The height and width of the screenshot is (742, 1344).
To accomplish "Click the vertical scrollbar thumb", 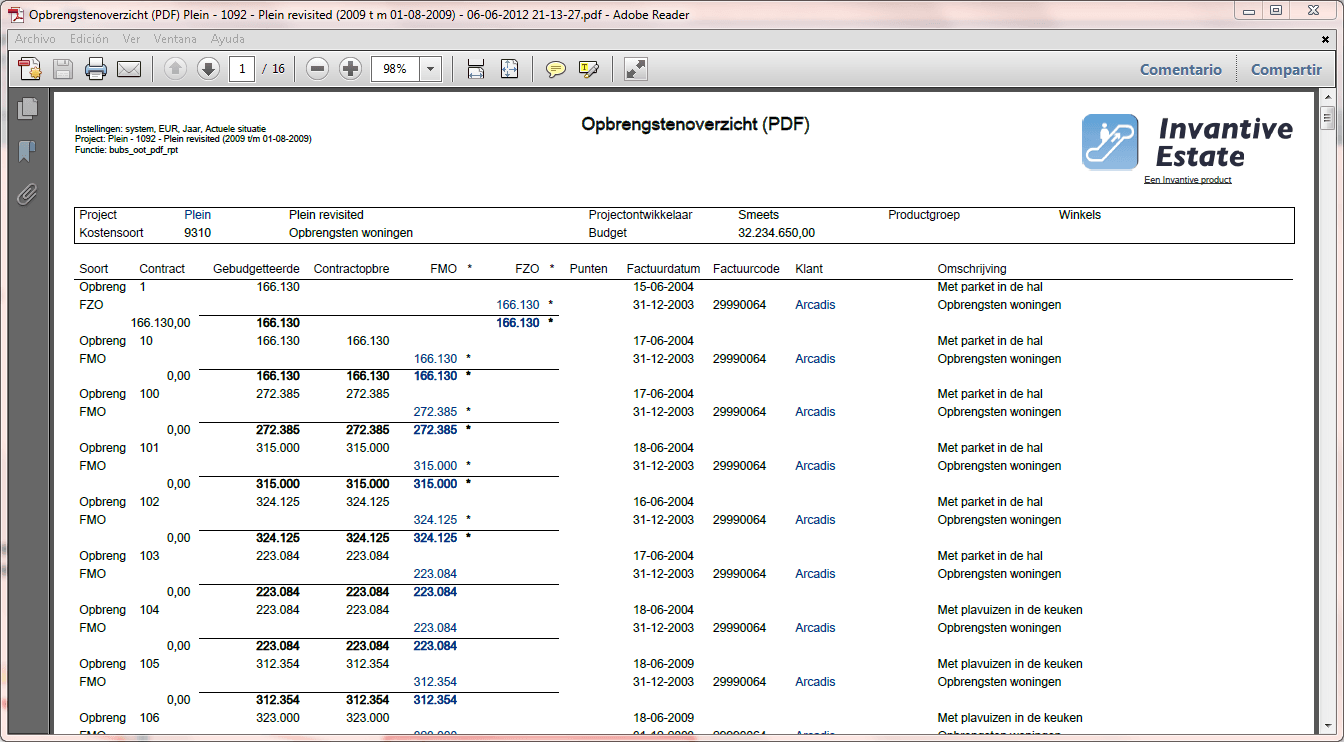I will [x=1327, y=119].
